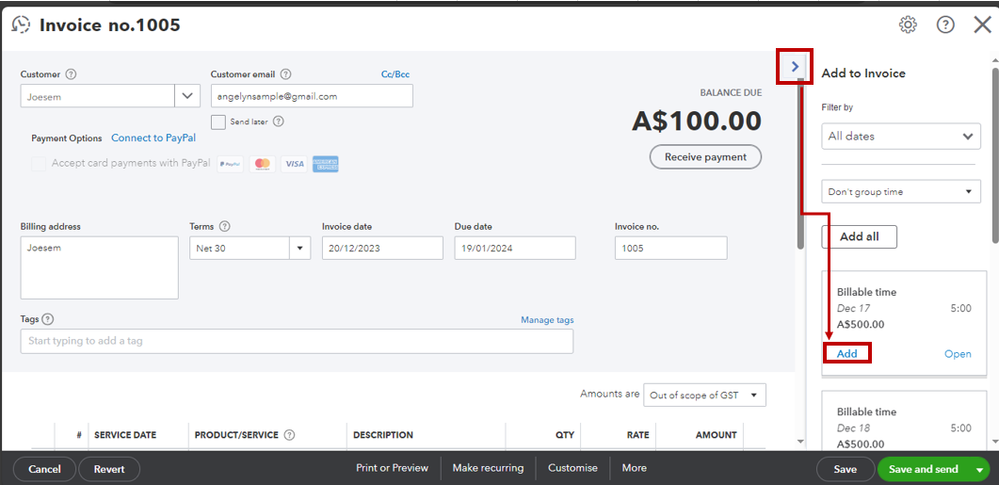Show help for Product/Service column
This screenshot has height=485, width=999.
289,435
